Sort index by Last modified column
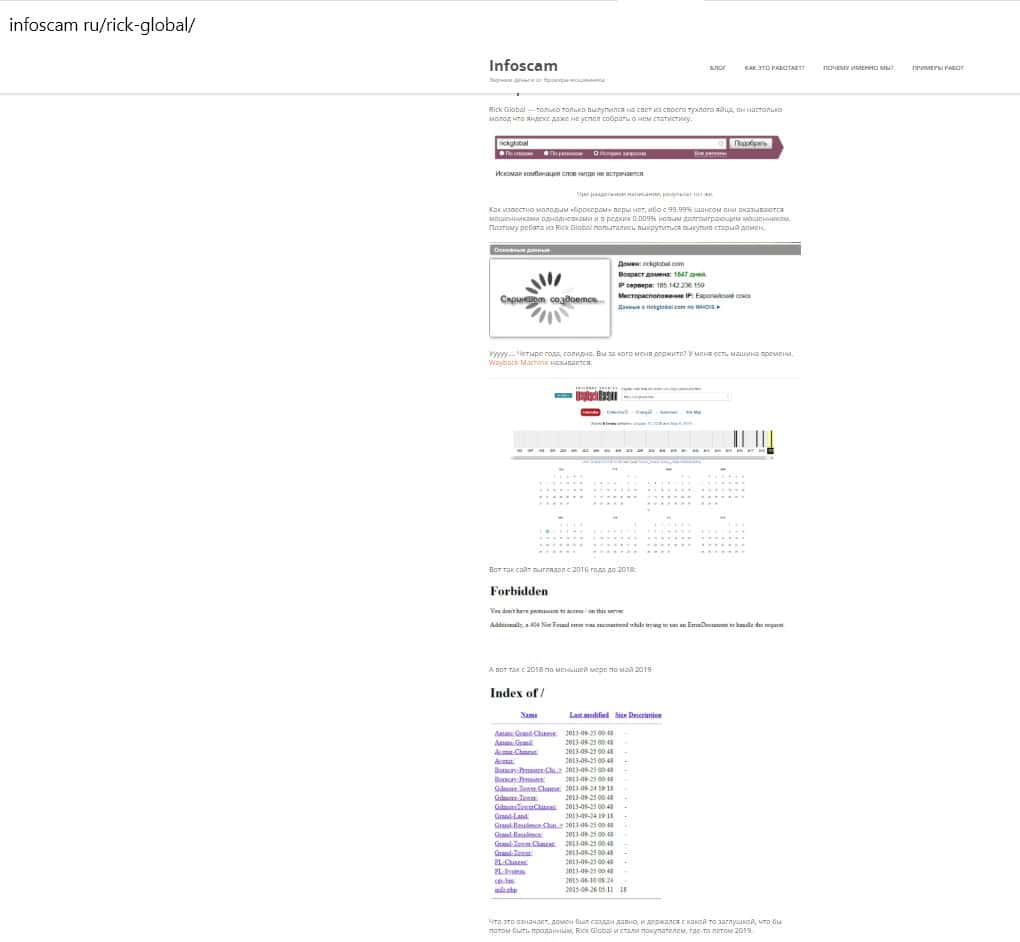Viewport: 1020px width, 942px height. tap(589, 715)
